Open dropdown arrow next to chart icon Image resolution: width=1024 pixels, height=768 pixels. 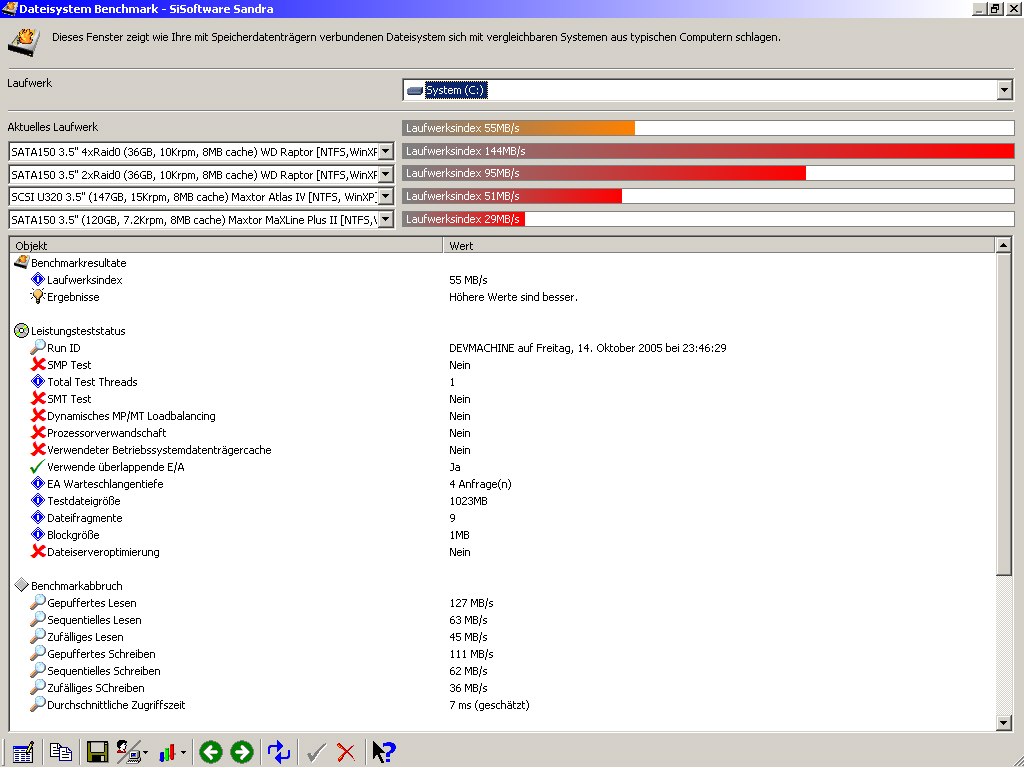(x=184, y=753)
